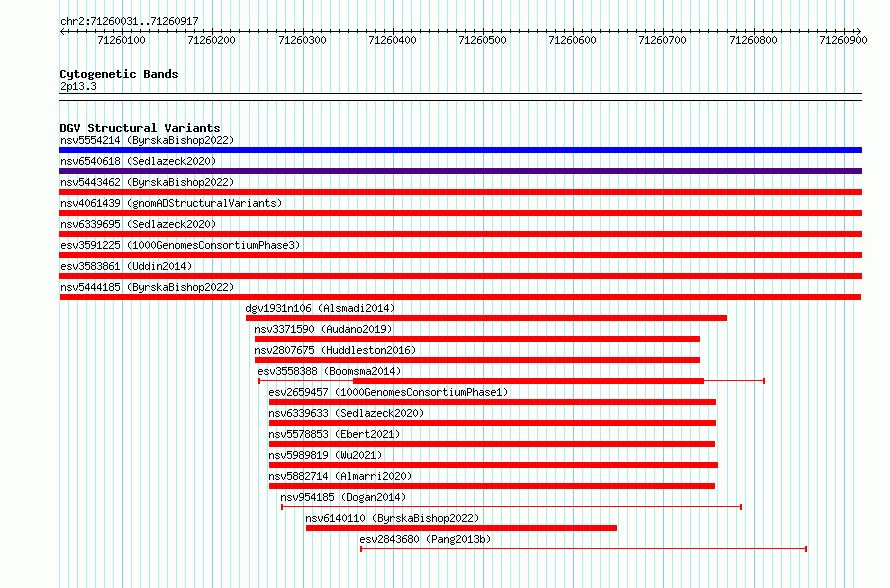Click ruler position 71260400
The height and width of the screenshot is (588, 890).
[392, 40]
